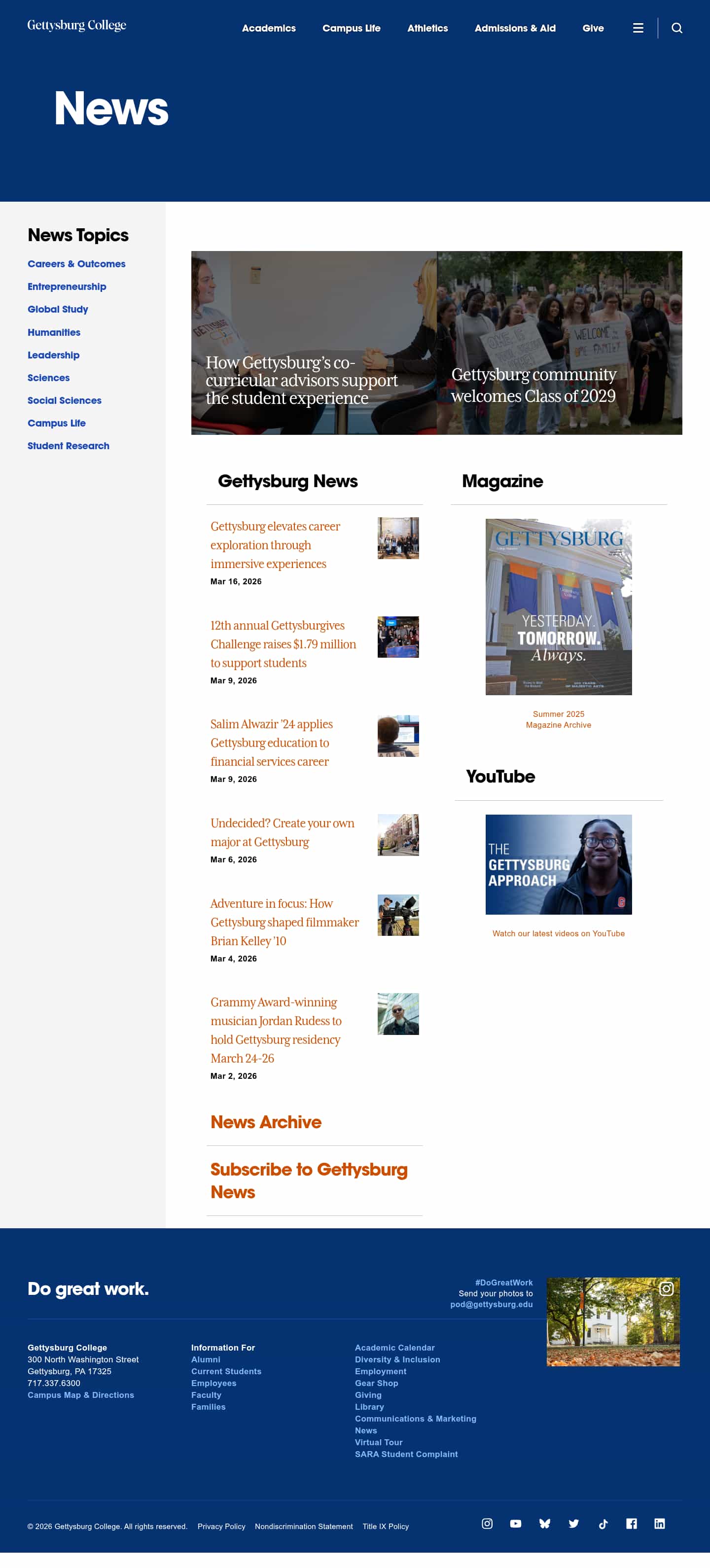Click thumbnail beside career exploration article
This screenshot has width=710, height=1568.
(x=398, y=538)
